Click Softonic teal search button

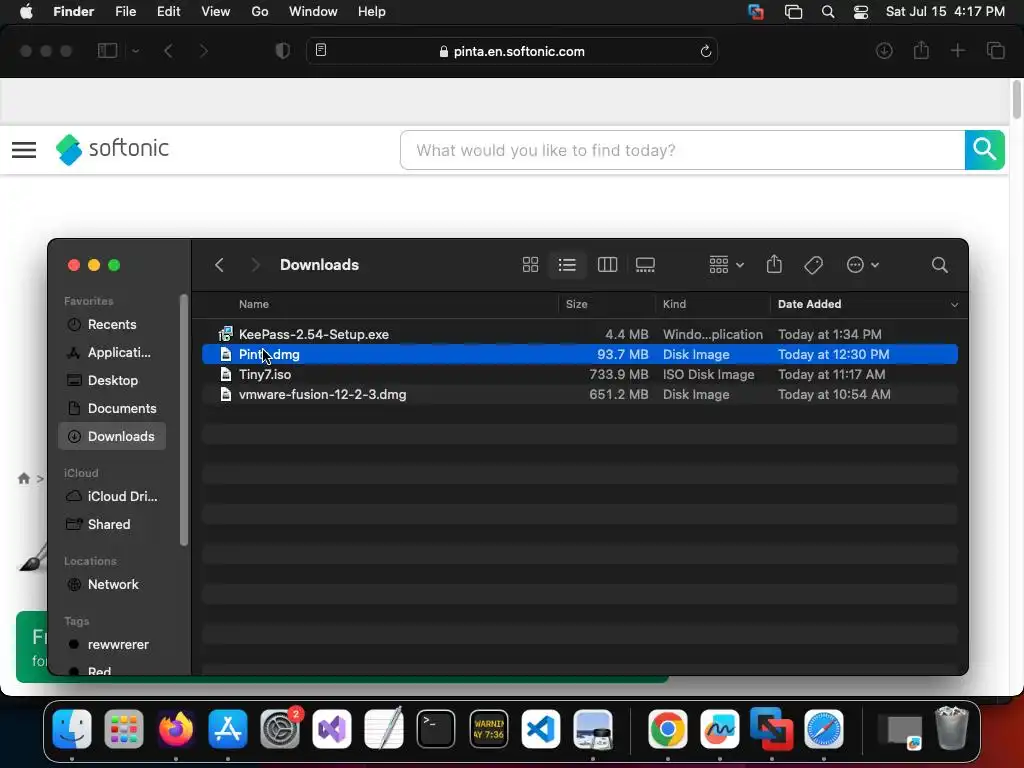pos(984,150)
